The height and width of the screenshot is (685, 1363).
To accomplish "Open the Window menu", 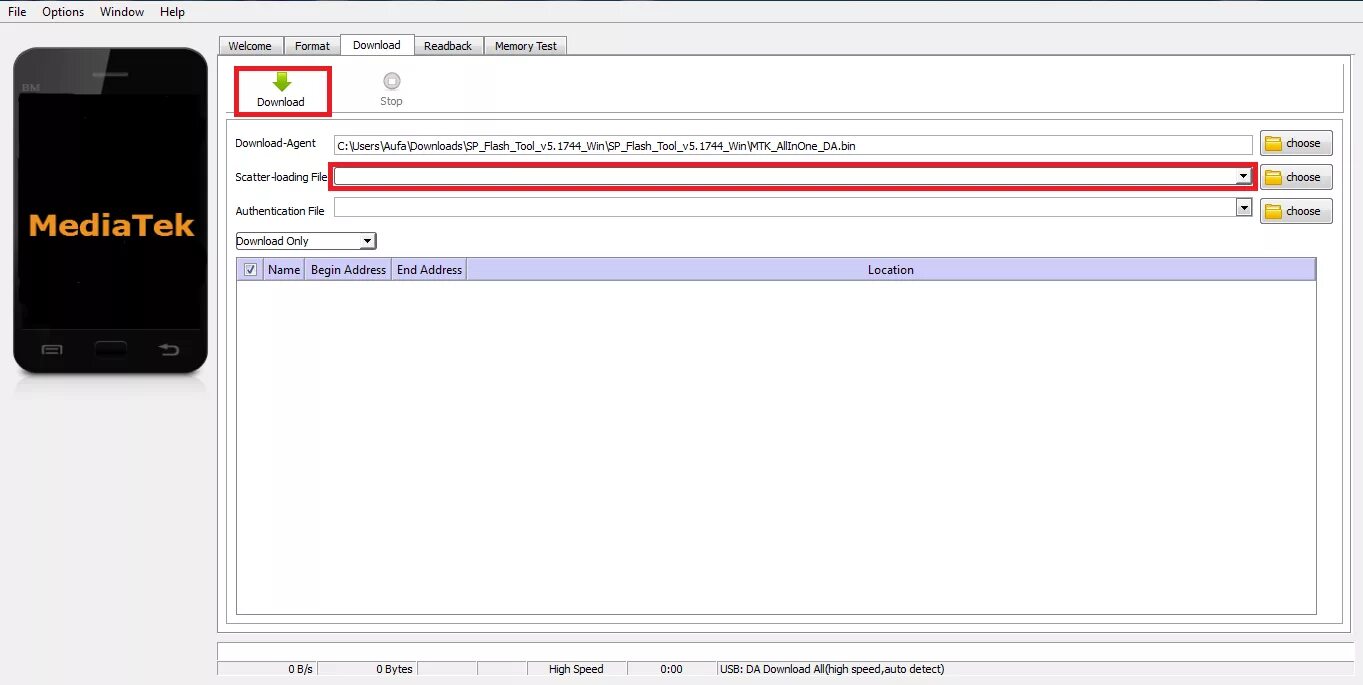I will (x=122, y=12).
